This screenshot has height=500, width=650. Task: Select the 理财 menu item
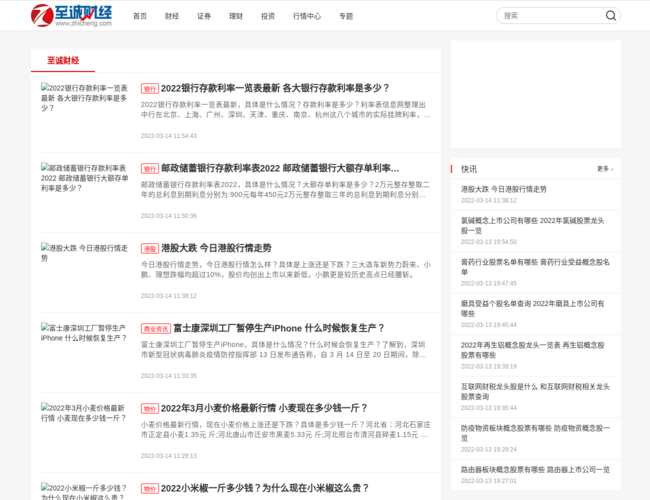(x=235, y=16)
